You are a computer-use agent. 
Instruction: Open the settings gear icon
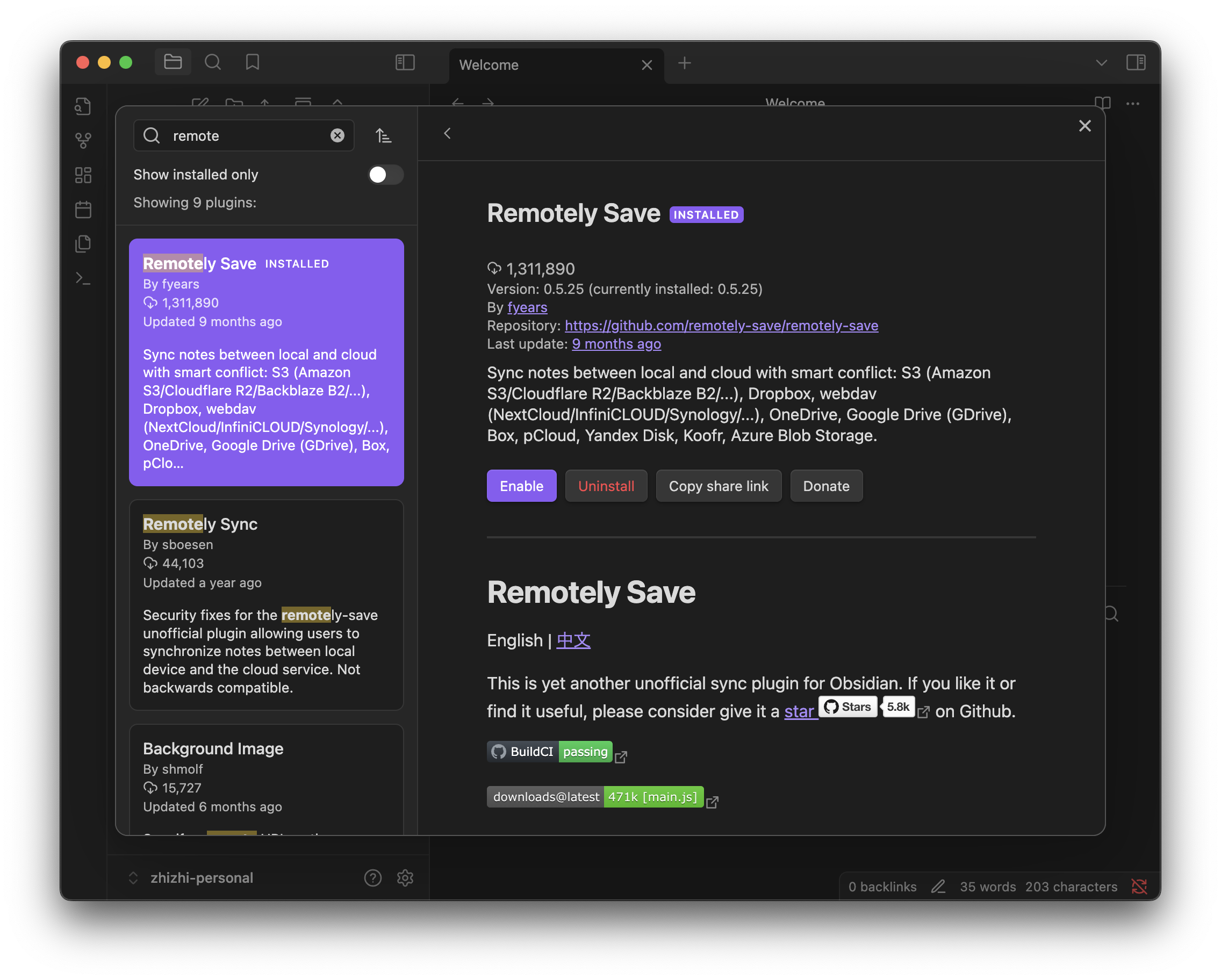(405, 877)
